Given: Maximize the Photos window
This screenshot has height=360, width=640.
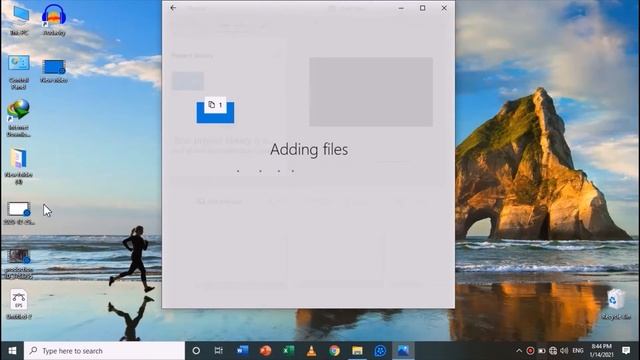Looking at the screenshot, I should tap(422, 8).
